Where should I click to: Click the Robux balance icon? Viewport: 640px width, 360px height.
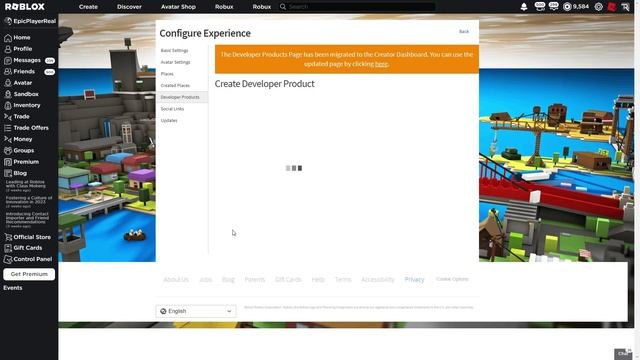pyautogui.click(x=567, y=7)
